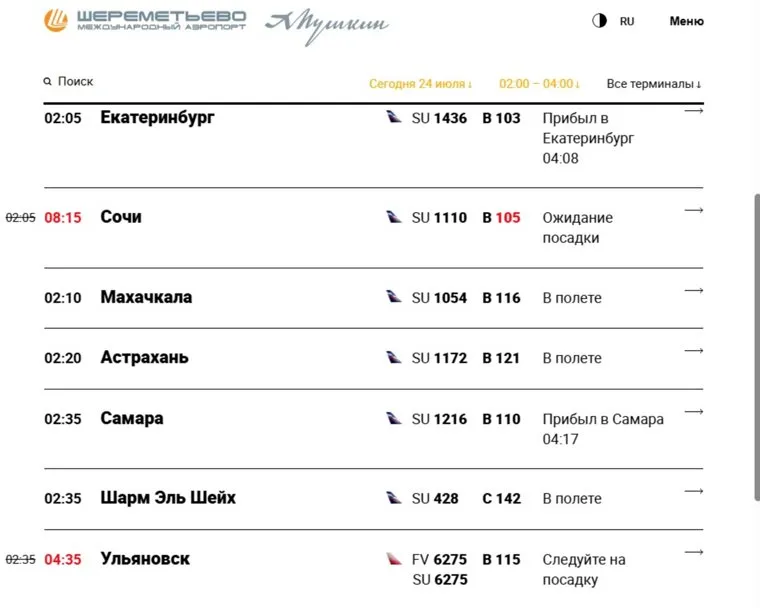Screen dimensions: 760x608
Task: Open the Самара flight details arrow
Action: 693,411
